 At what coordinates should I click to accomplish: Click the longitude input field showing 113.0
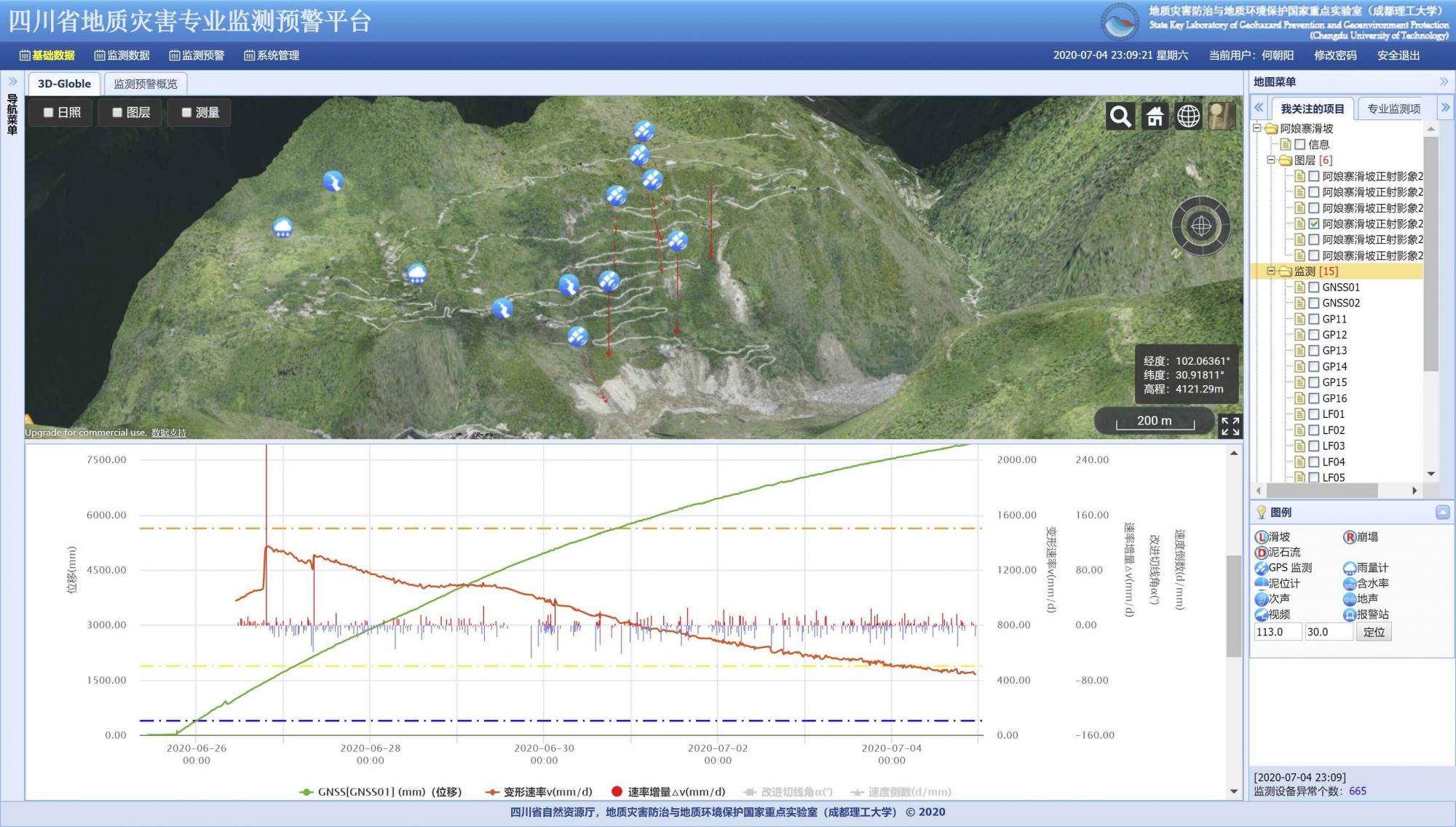tap(1278, 632)
